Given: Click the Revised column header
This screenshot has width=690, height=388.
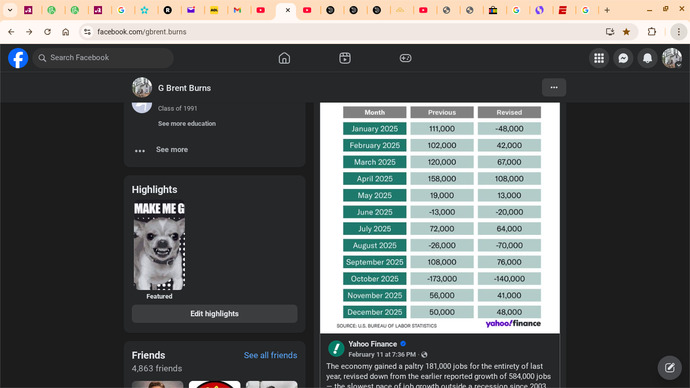Looking at the screenshot, I should click(x=509, y=113).
